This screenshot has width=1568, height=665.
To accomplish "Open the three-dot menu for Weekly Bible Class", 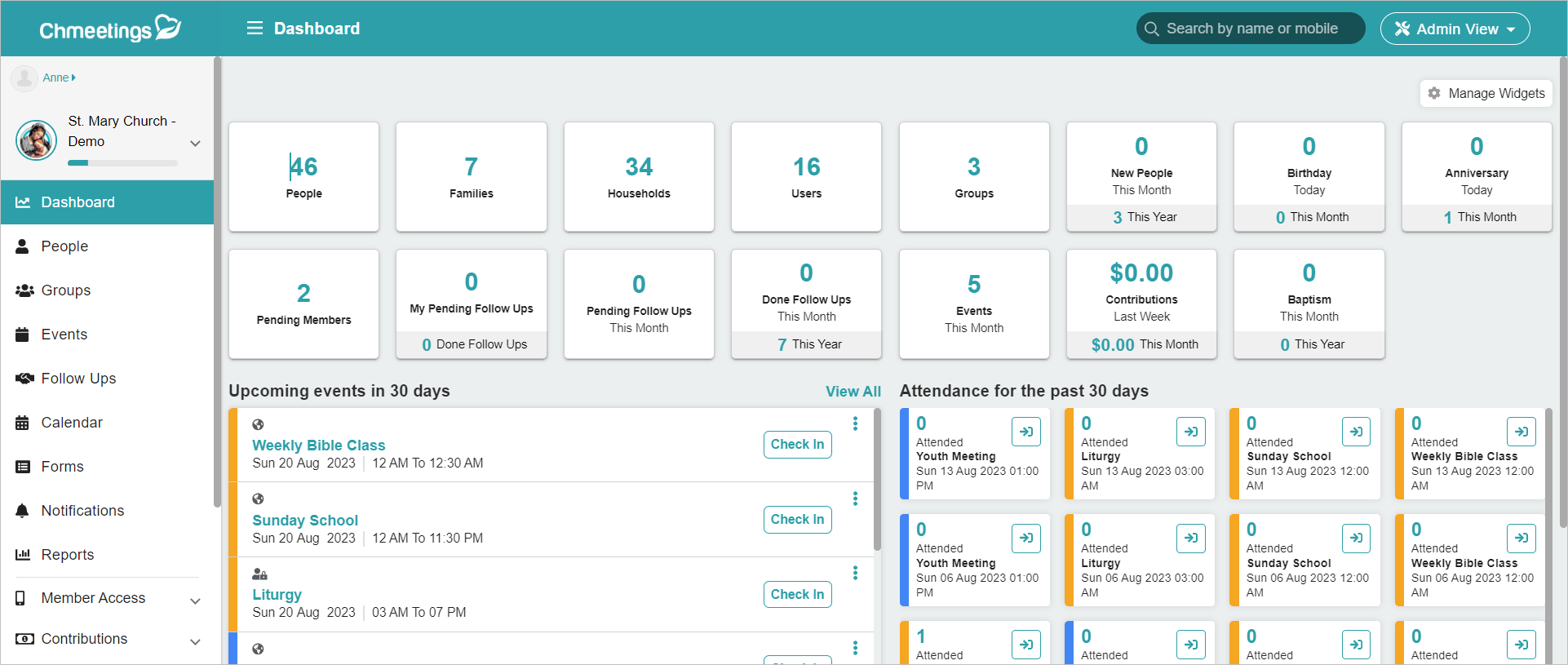I will 855,423.
